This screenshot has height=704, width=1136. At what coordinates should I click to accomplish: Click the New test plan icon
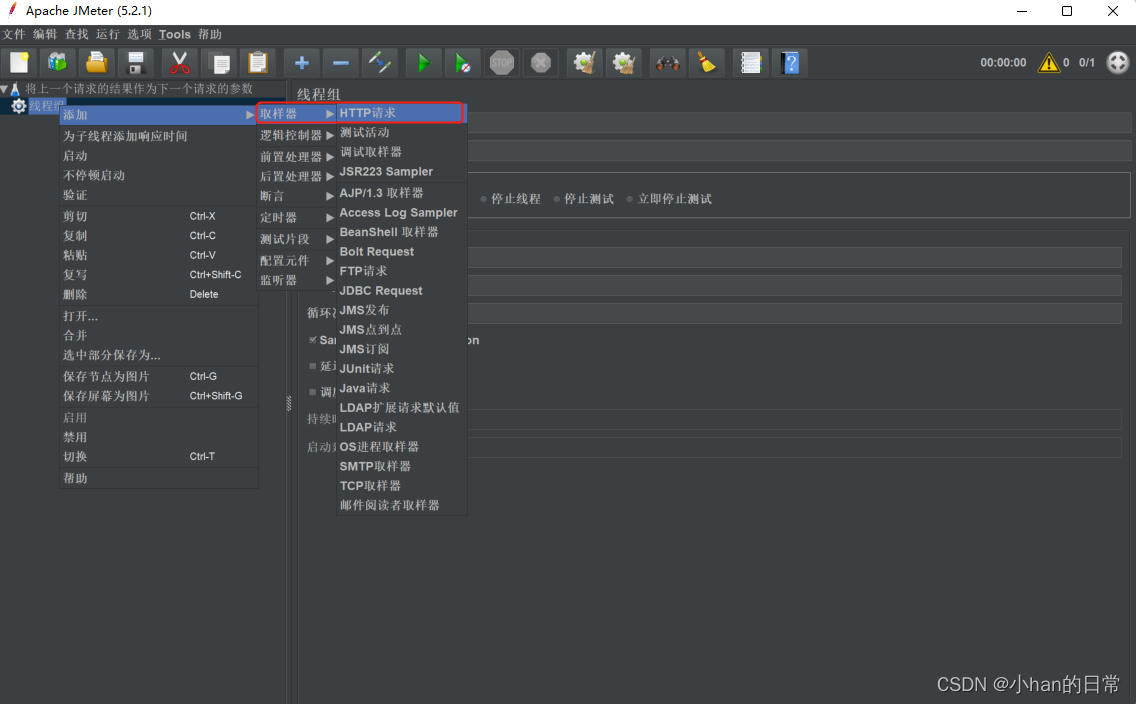(x=20, y=63)
